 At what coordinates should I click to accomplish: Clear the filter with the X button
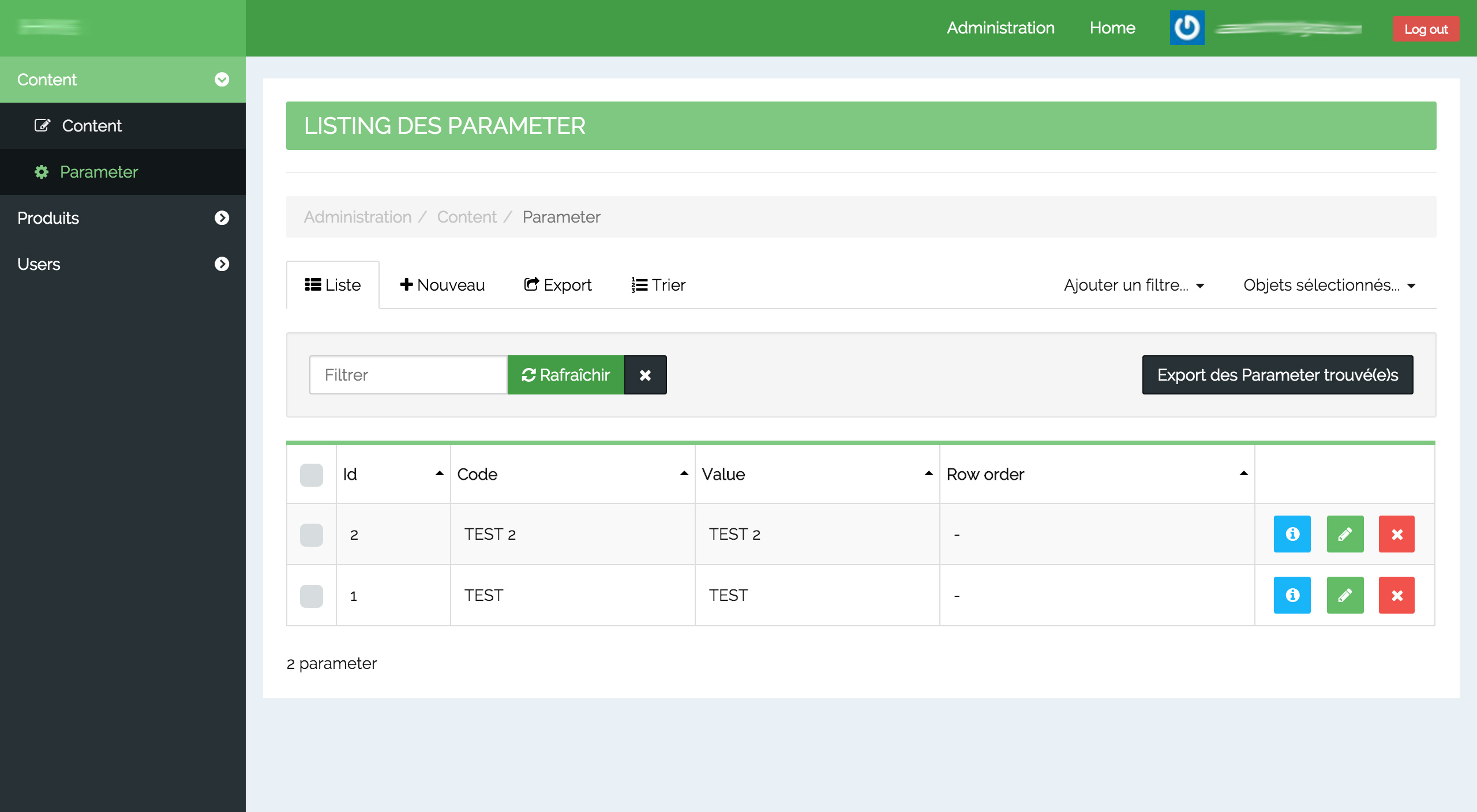645,375
